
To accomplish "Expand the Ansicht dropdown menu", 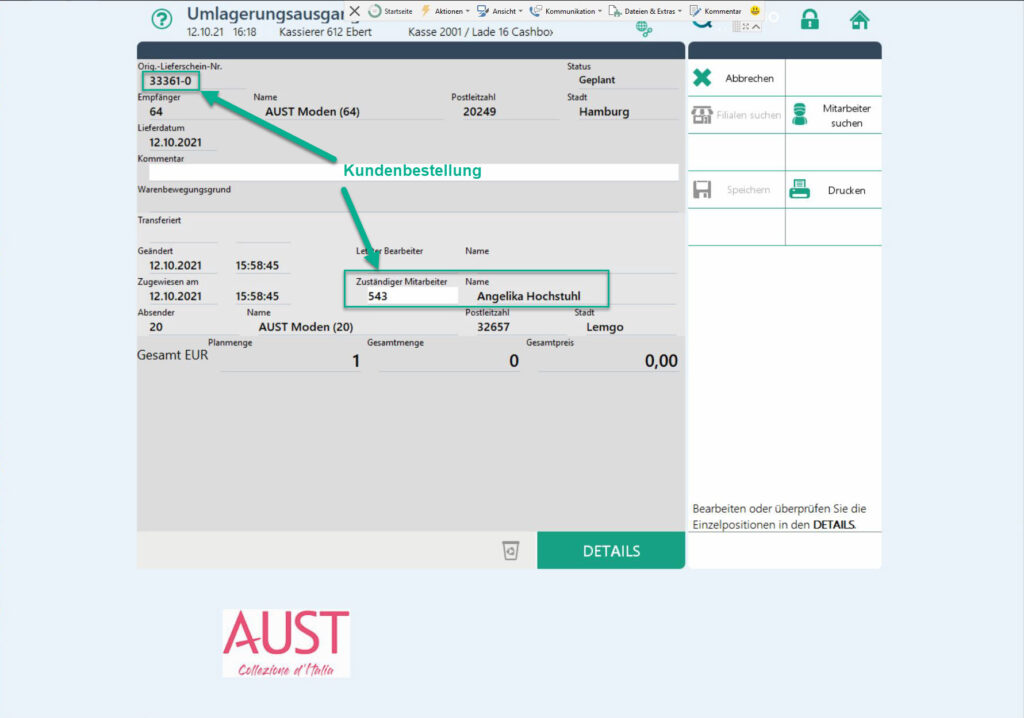I will [500, 11].
